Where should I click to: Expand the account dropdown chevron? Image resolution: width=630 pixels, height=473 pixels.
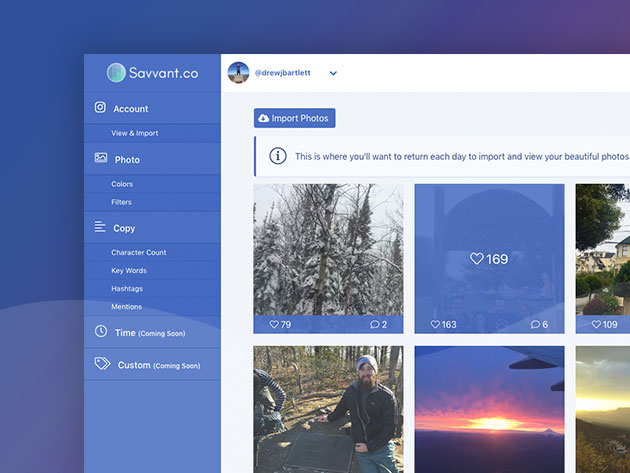click(333, 73)
